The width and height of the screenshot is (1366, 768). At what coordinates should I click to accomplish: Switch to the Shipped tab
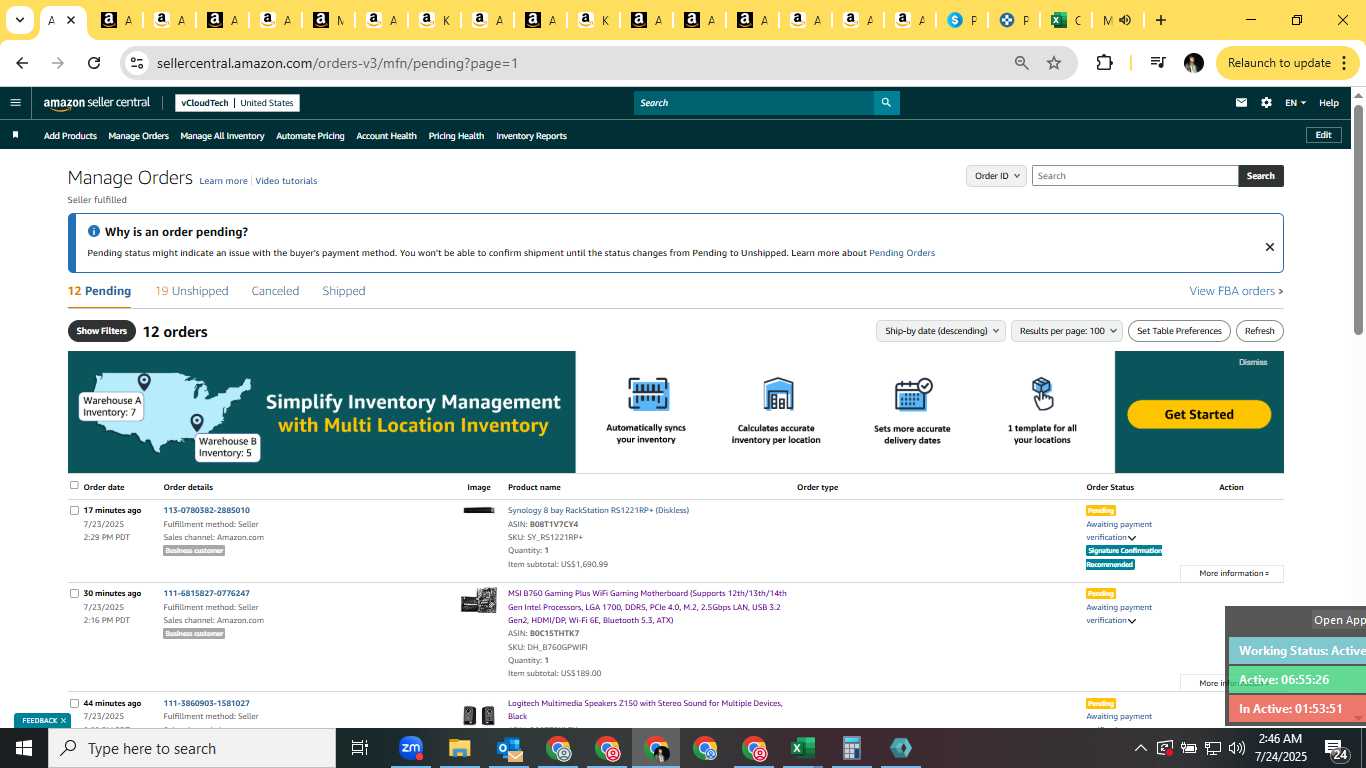tap(344, 291)
